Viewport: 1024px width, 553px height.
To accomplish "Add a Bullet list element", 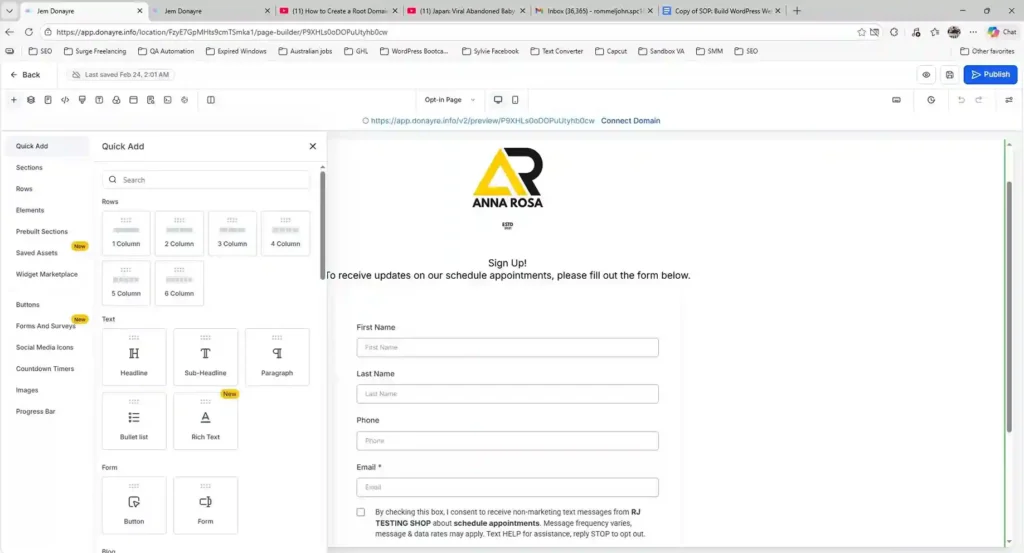I will pyautogui.click(x=134, y=421).
